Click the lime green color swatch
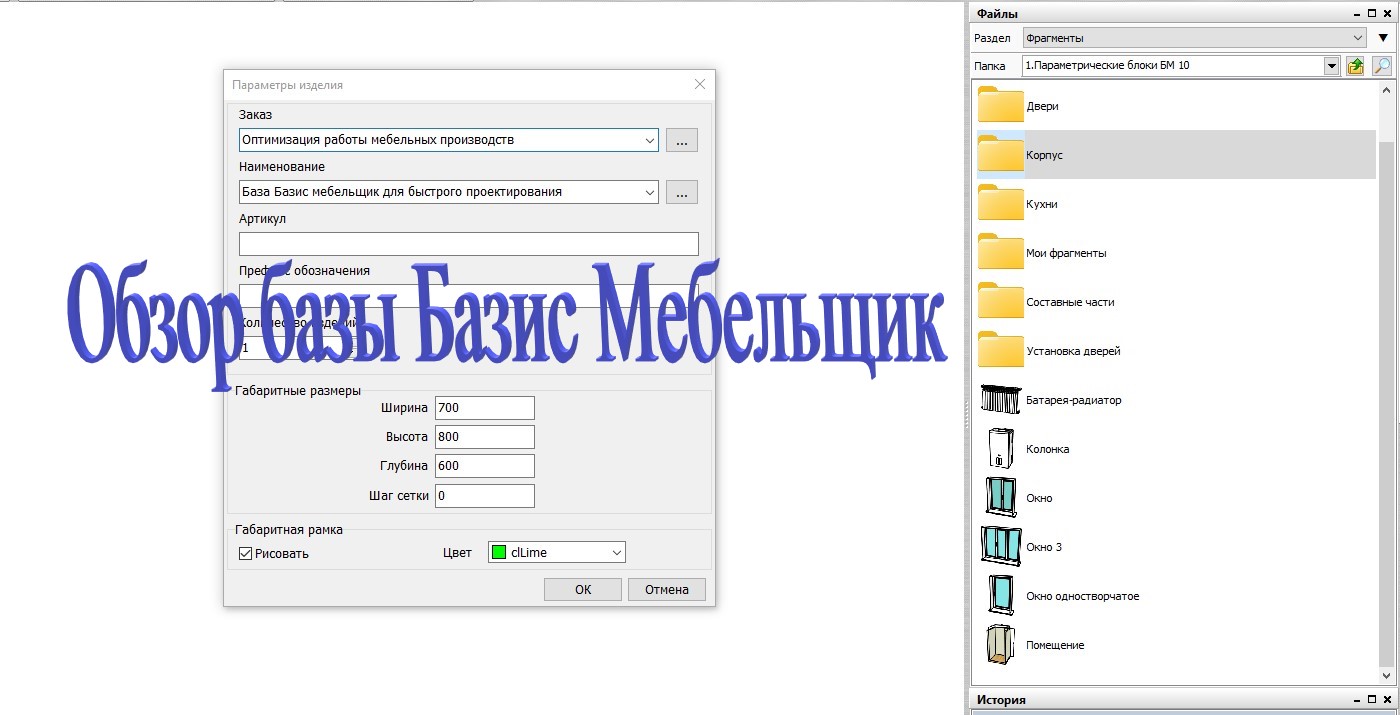1400x715 pixels. [x=499, y=552]
